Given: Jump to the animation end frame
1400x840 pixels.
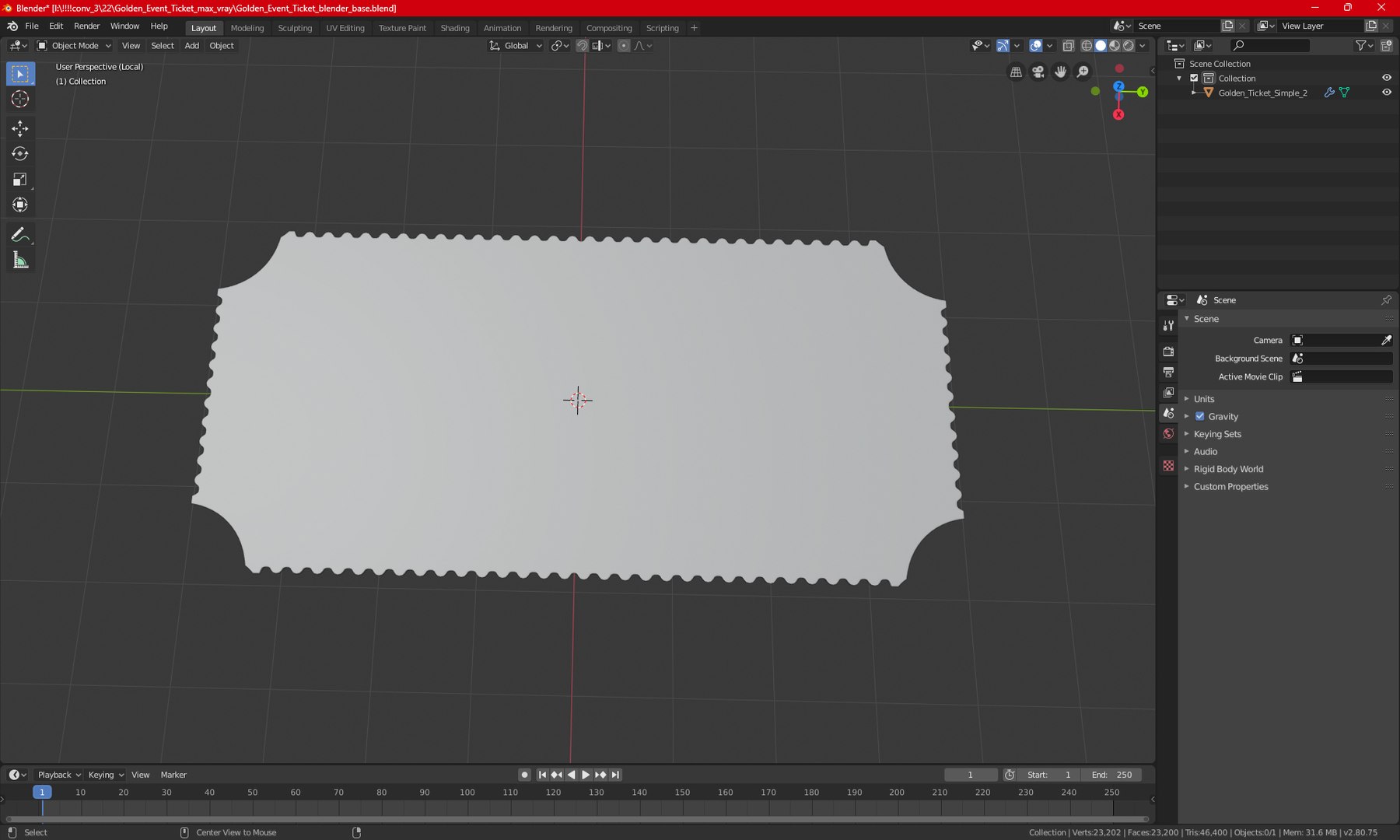Looking at the screenshot, I should pyautogui.click(x=615, y=775).
